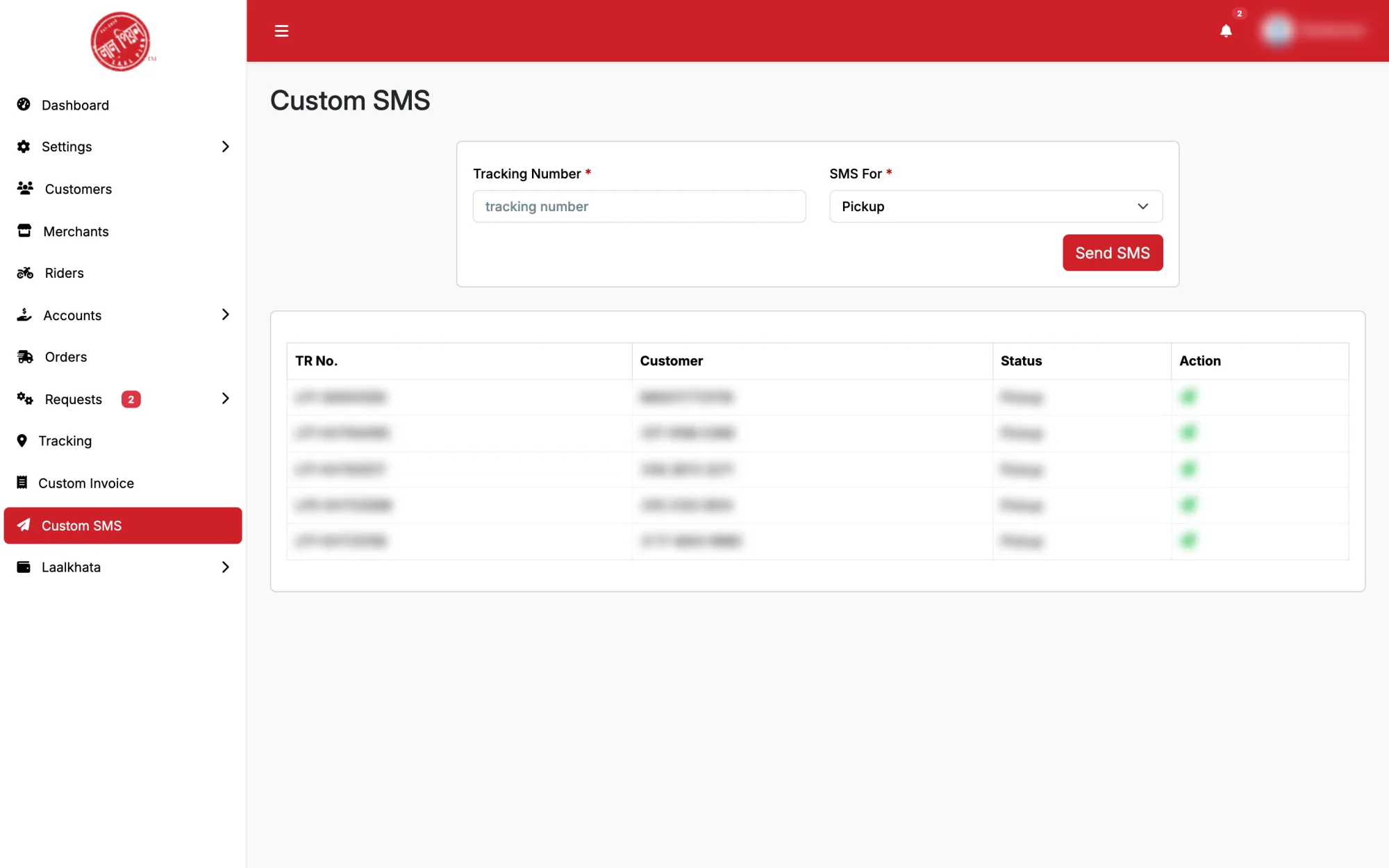1389x868 pixels.
Task: Click green action icon in first table row
Action: tap(1188, 397)
